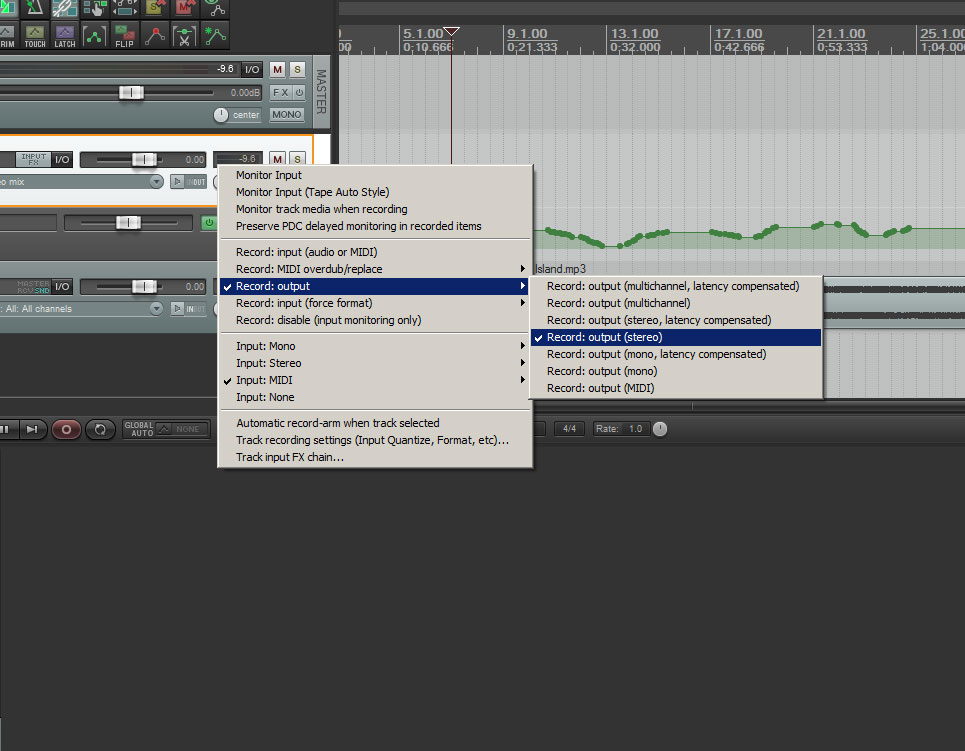Toggle the metronome icon in toolbar
This screenshot has width=965, height=751.
34,7
